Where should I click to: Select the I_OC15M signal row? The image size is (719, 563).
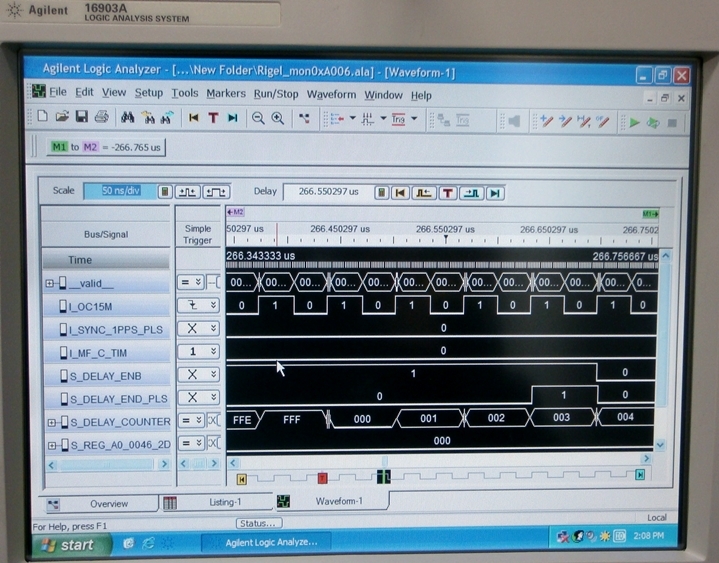click(106, 306)
